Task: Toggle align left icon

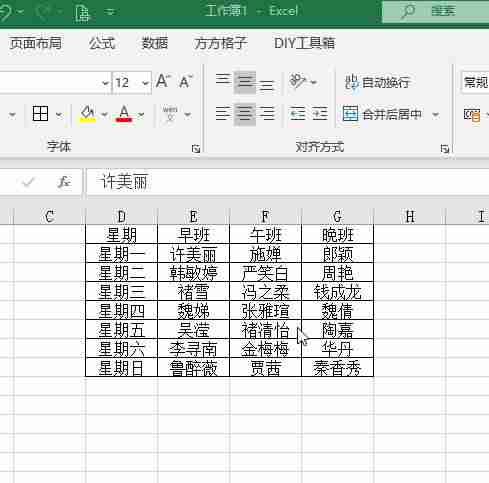Action: (x=223, y=114)
